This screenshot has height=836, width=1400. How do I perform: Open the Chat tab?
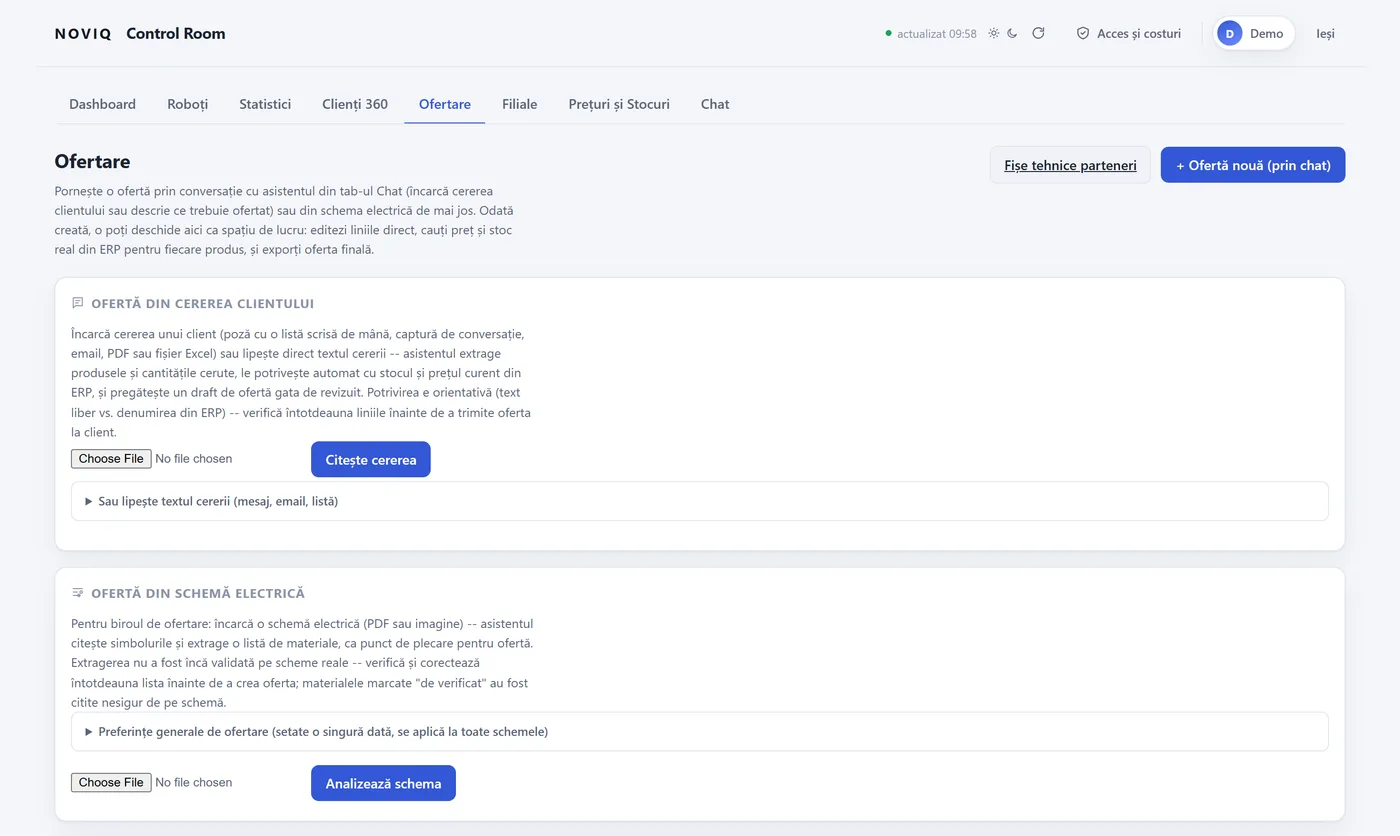point(715,104)
